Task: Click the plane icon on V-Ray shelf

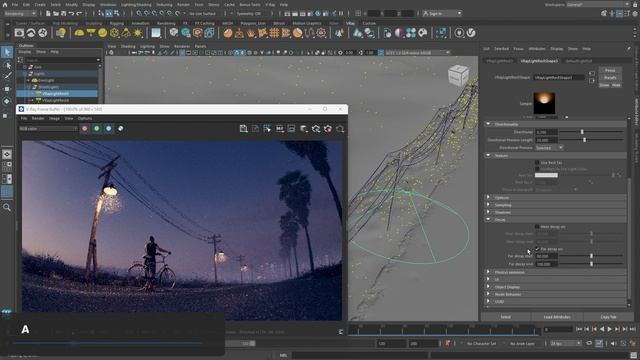Action: point(156,33)
